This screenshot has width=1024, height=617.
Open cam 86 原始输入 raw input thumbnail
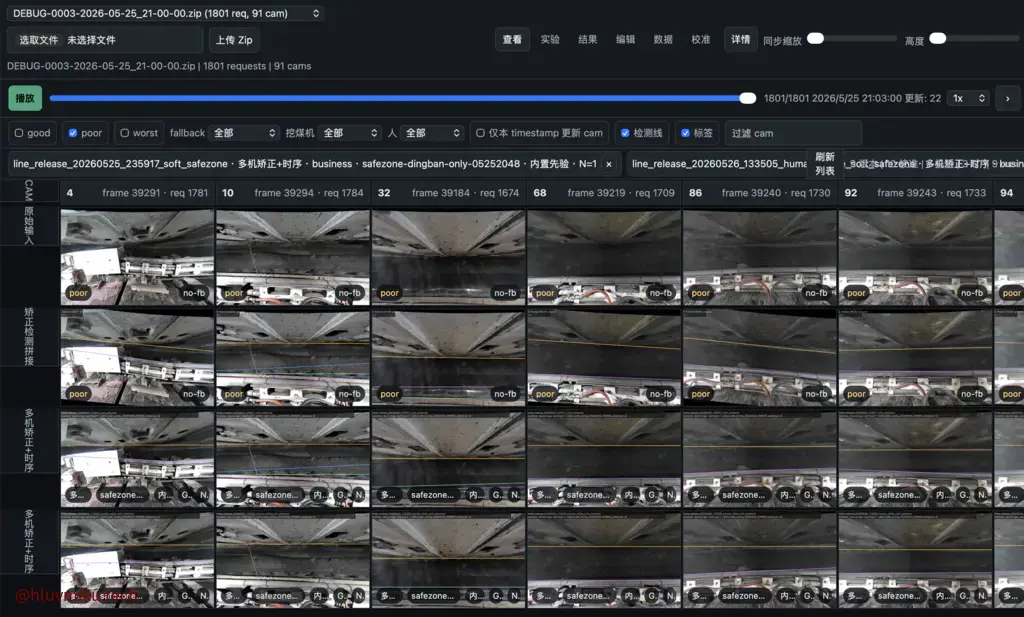[x=760, y=257]
